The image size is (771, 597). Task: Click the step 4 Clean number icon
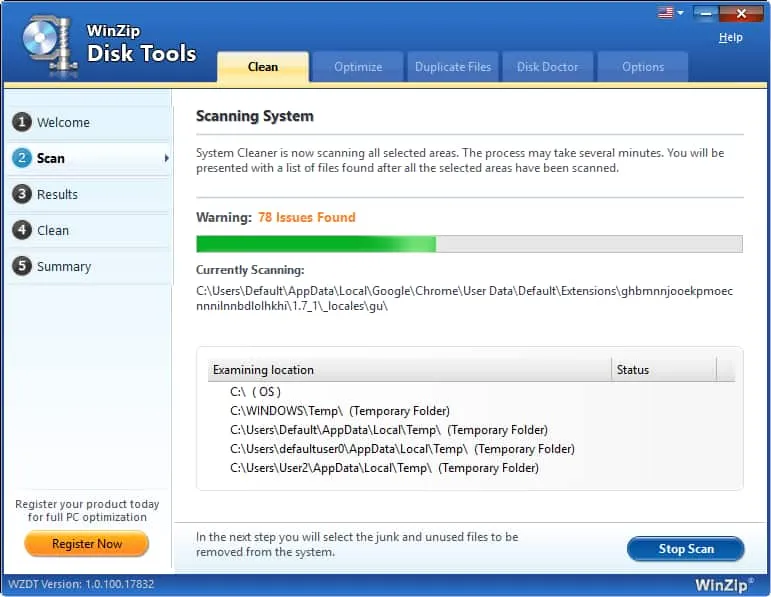point(22,230)
